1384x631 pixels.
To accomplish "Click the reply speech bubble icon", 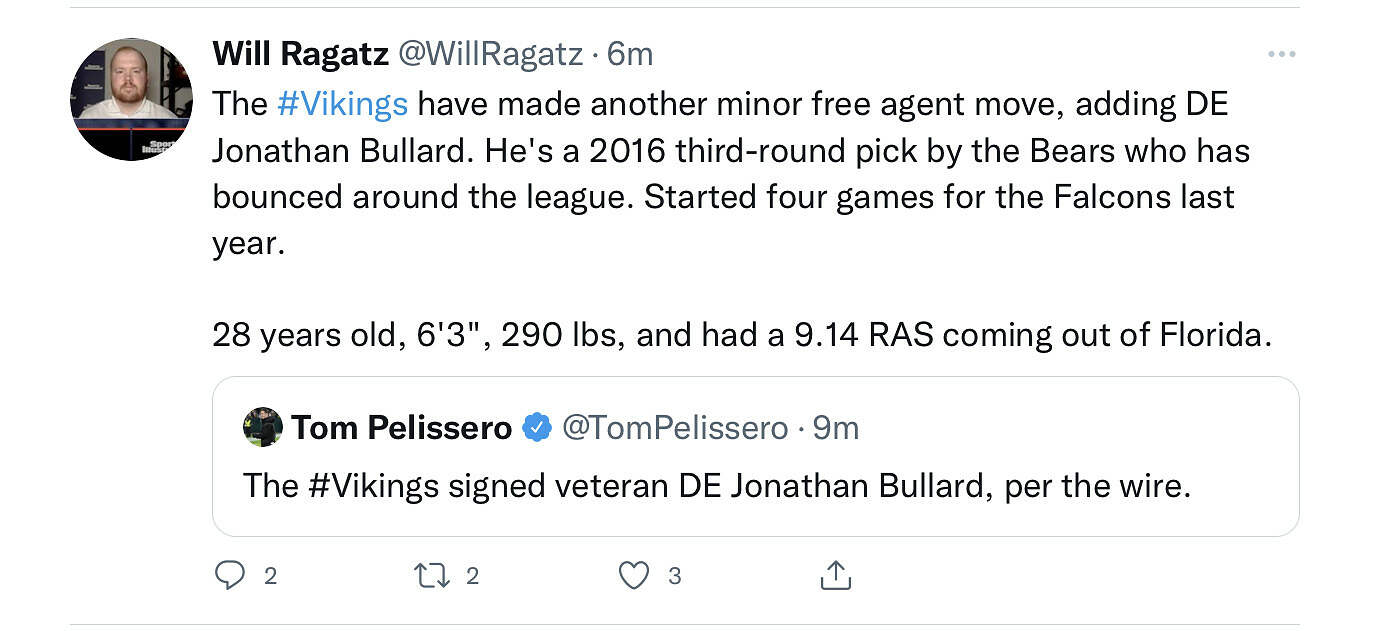I will (231, 575).
